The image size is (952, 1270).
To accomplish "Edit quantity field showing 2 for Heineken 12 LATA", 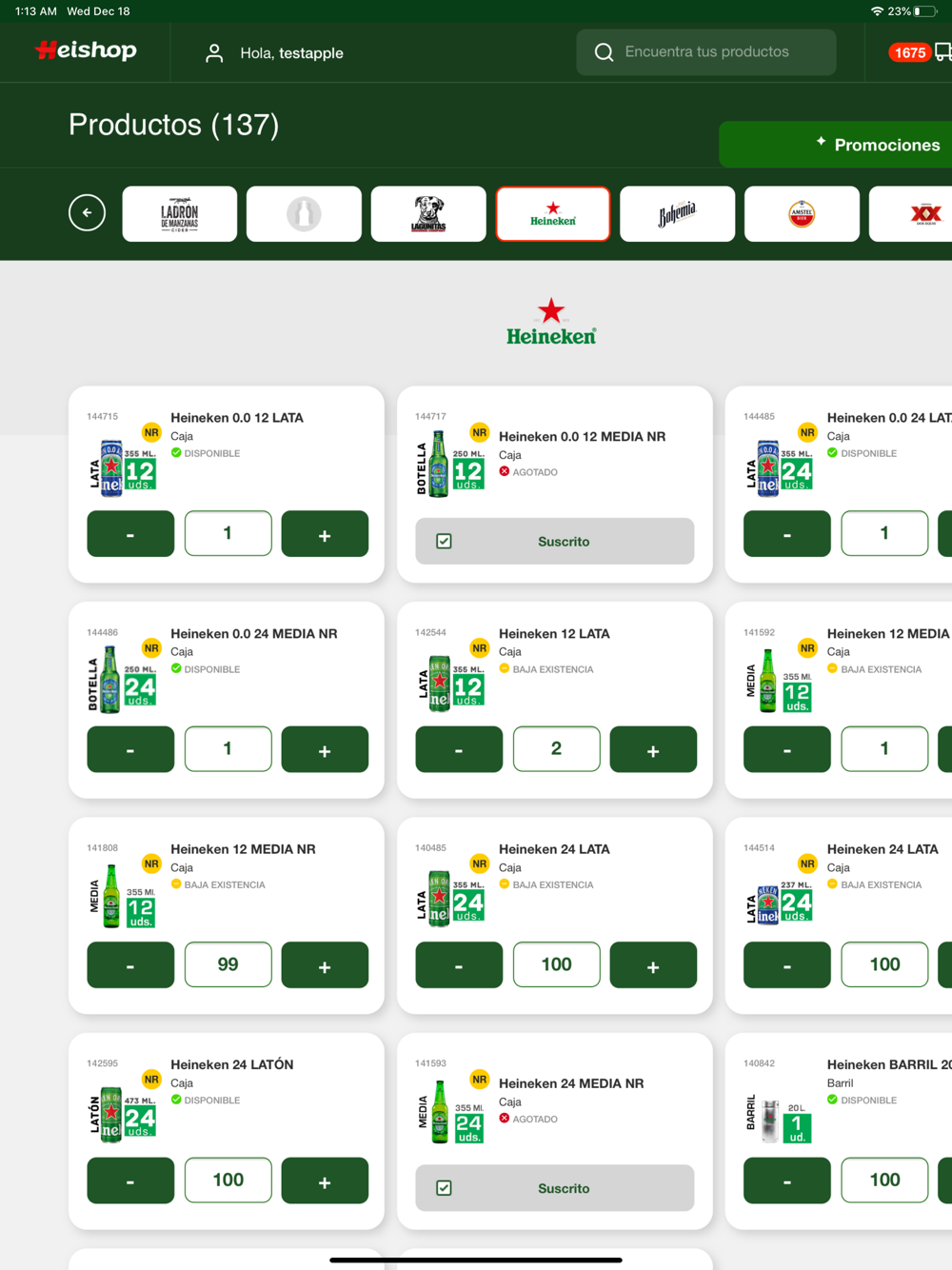I will (556, 749).
